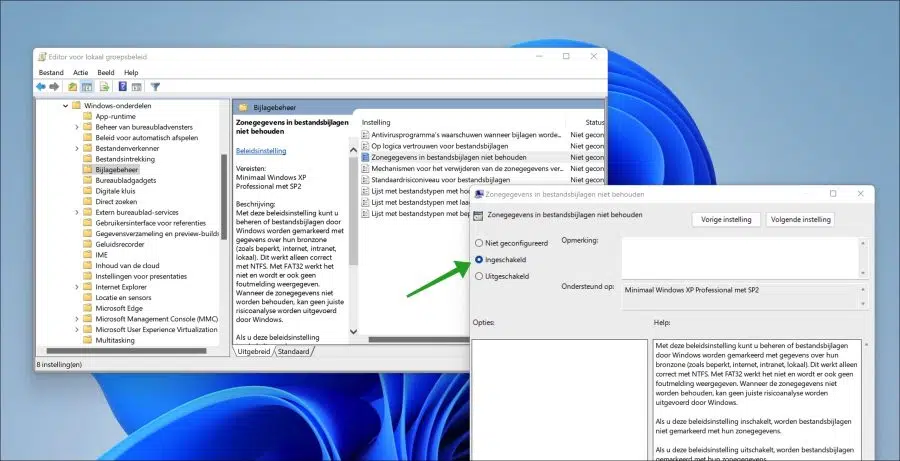Open help via the question mark toolbar icon
The image size is (900, 461).
122,87
